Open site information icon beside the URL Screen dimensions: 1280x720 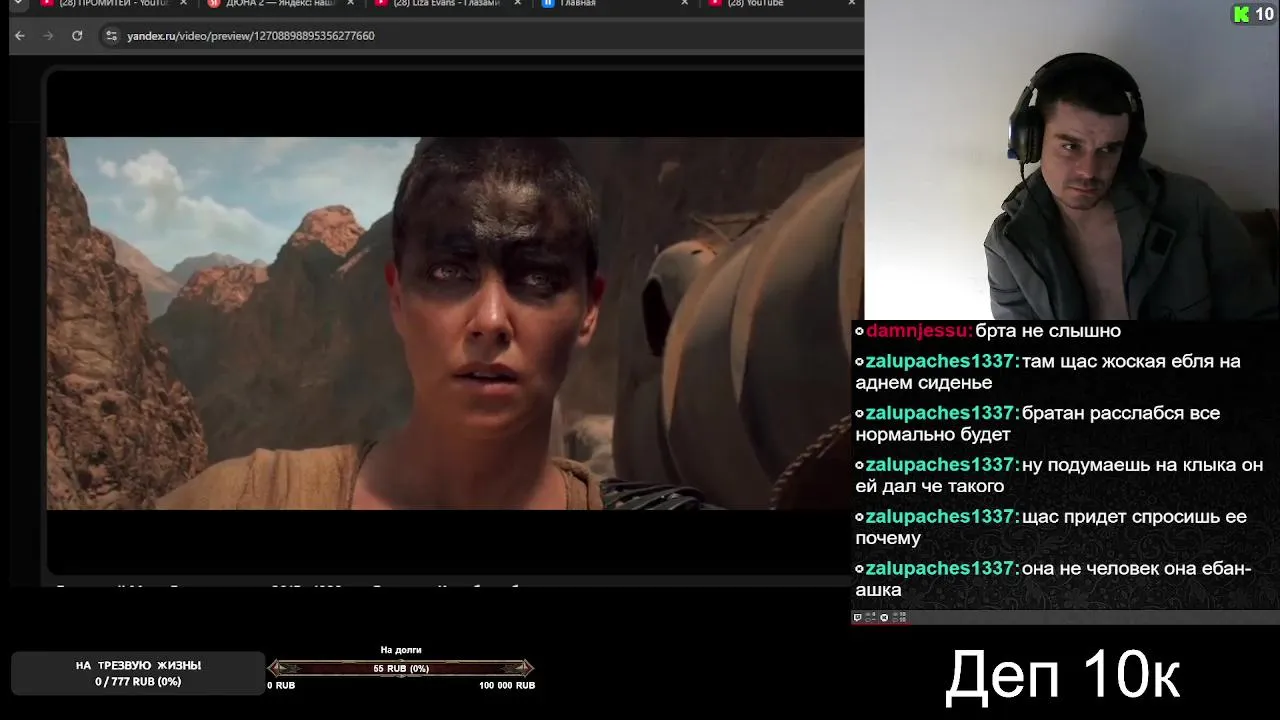coord(111,36)
